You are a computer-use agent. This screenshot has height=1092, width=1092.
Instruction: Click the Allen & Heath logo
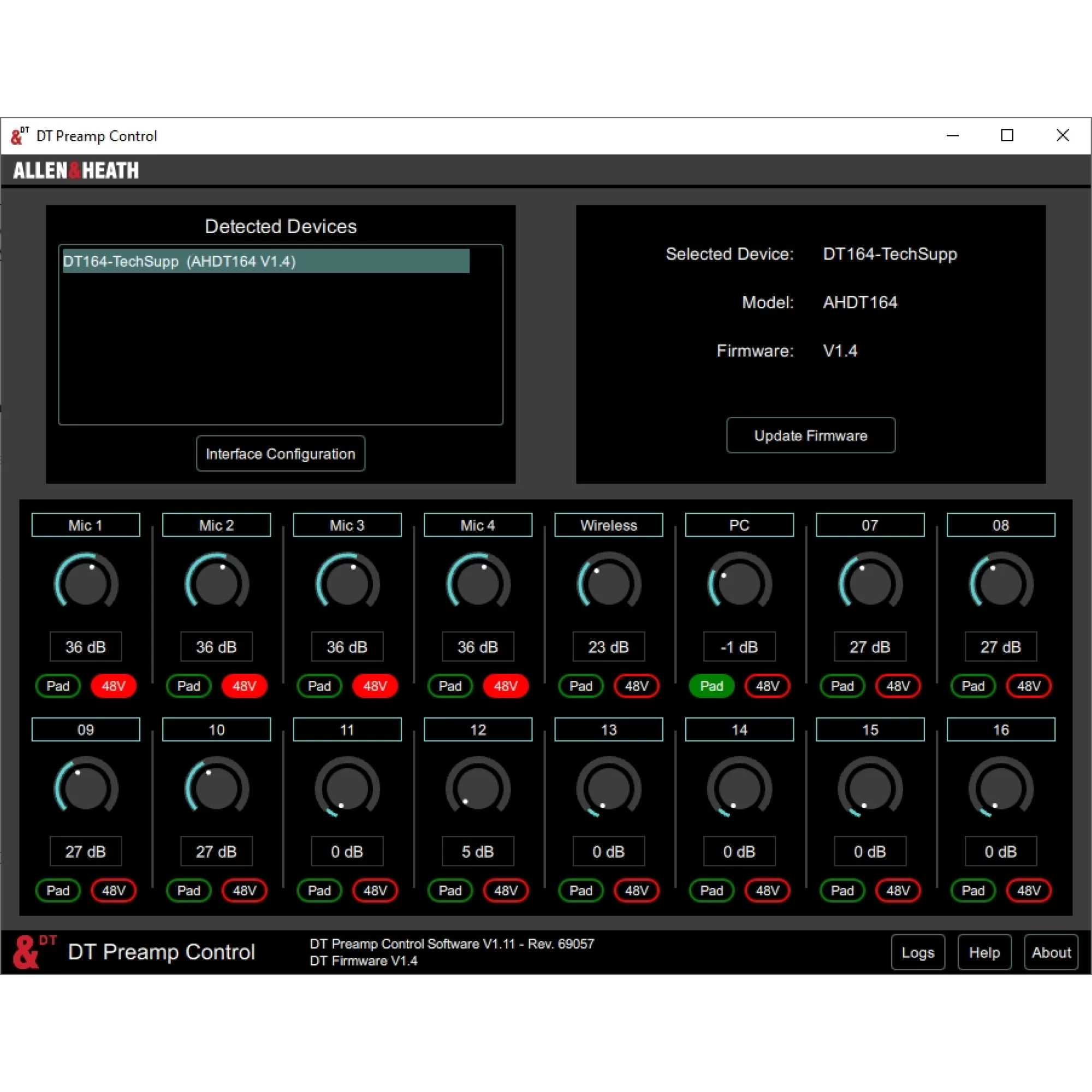click(76, 170)
